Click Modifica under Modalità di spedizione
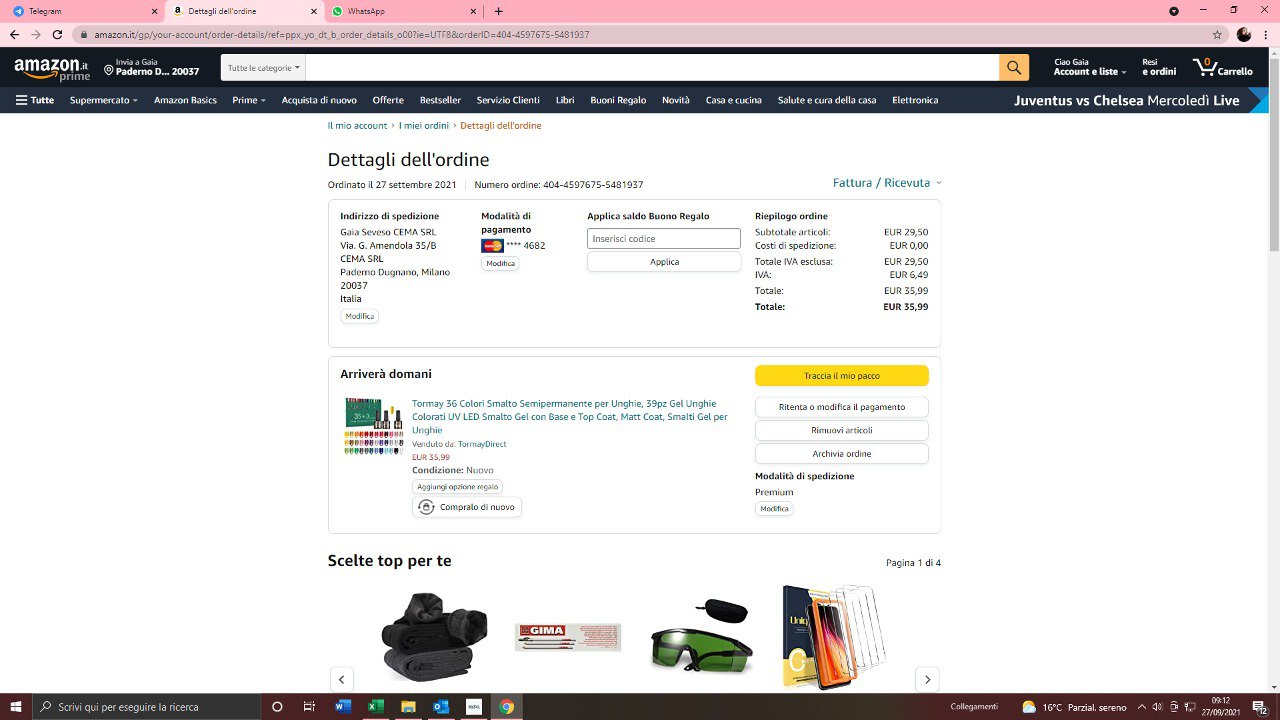Viewport: 1280px width, 720px height. click(x=774, y=509)
